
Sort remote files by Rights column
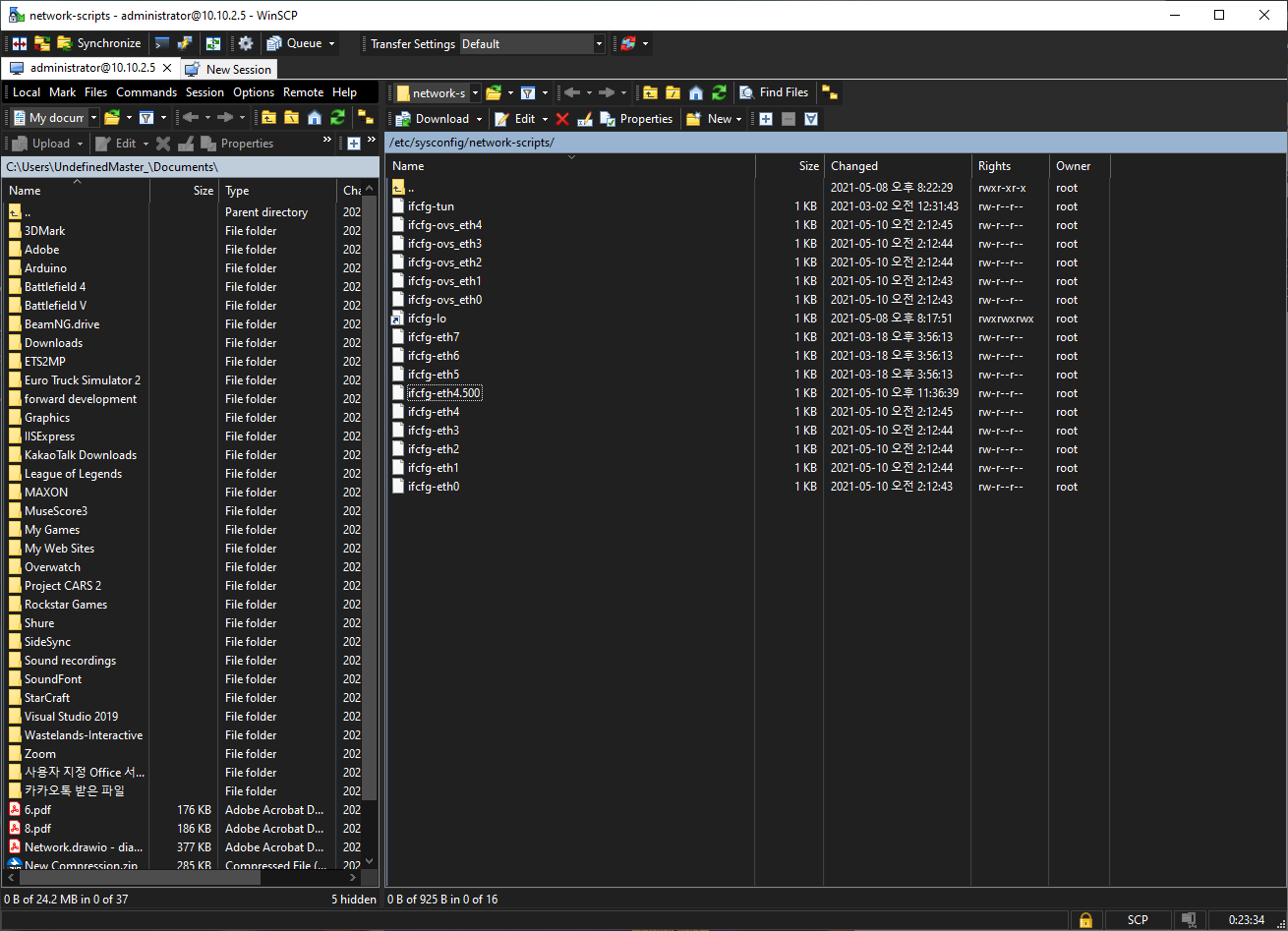click(1010, 166)
